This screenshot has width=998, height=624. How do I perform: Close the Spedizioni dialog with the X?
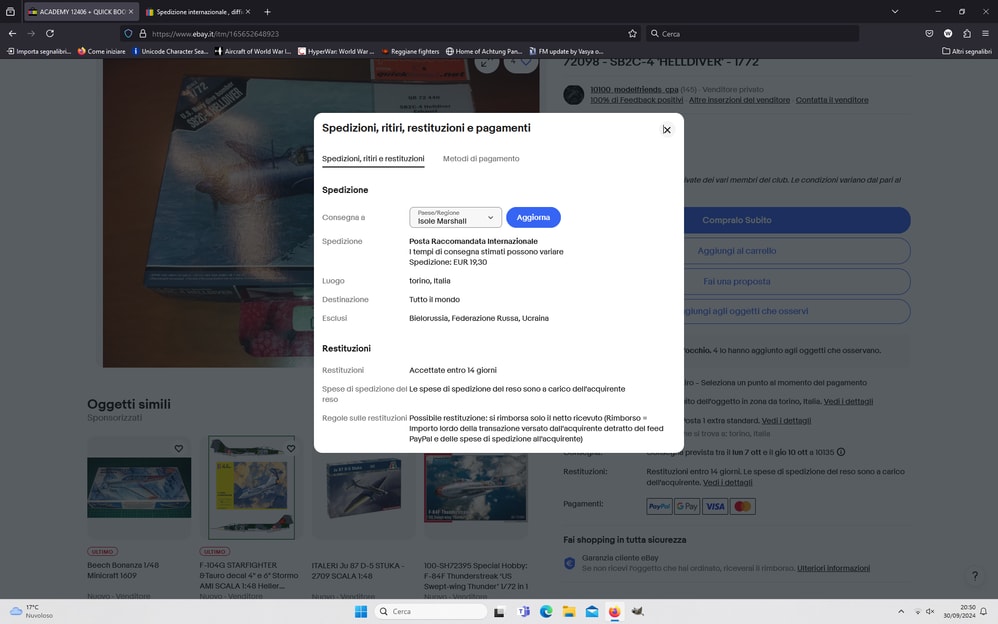(x=666, y=129)
